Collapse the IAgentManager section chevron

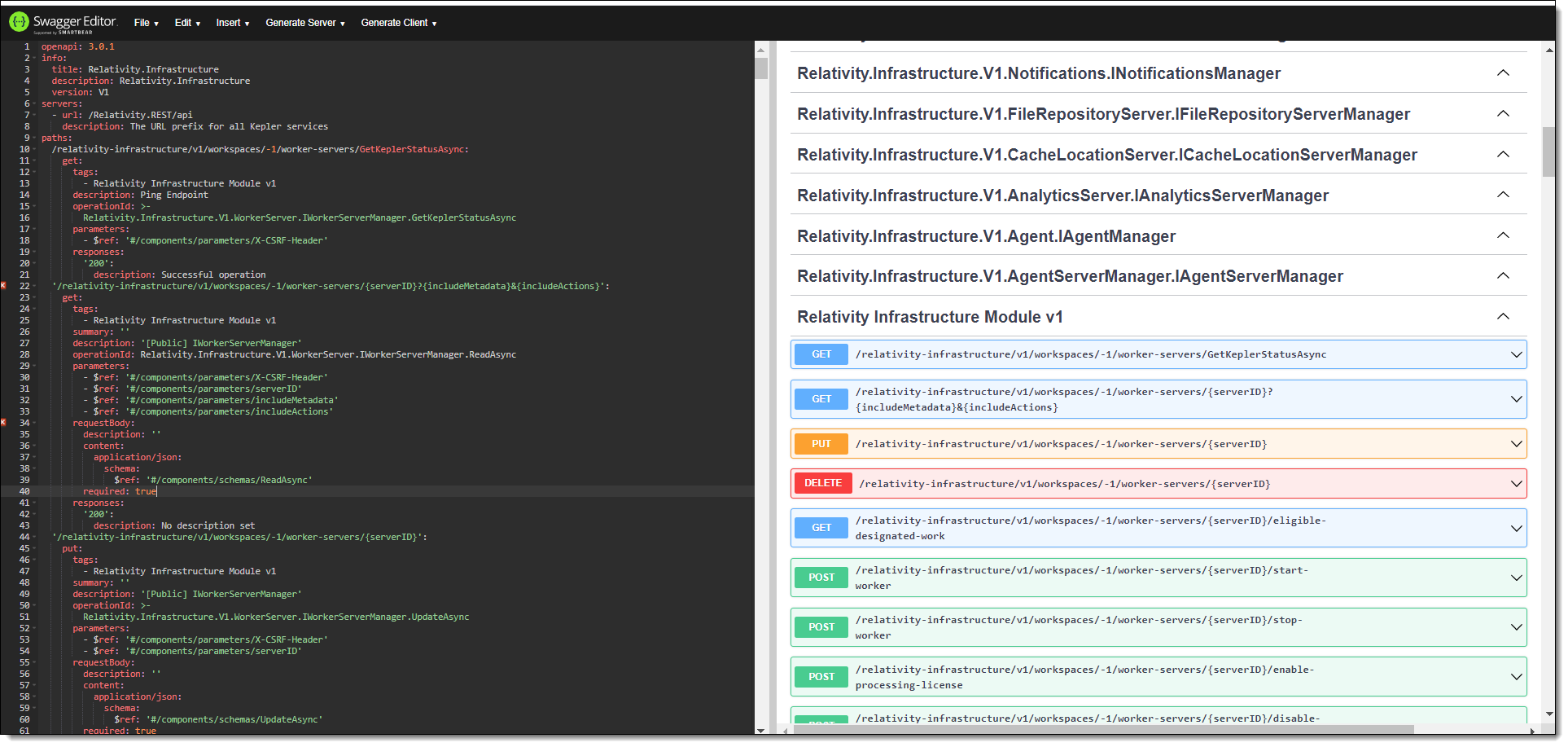(x=1503, y=236)
